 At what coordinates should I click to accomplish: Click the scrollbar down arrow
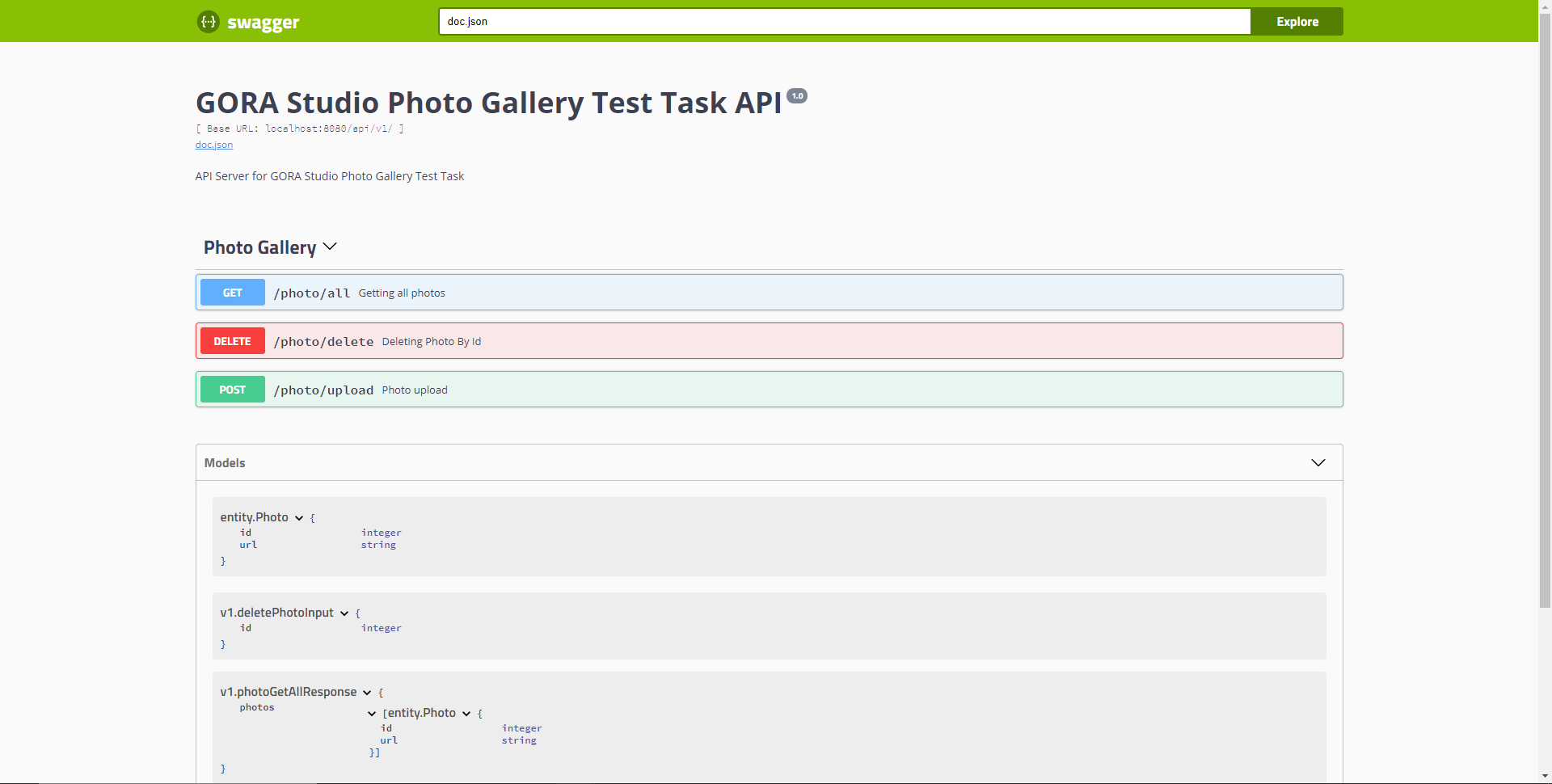(1545, 777)
